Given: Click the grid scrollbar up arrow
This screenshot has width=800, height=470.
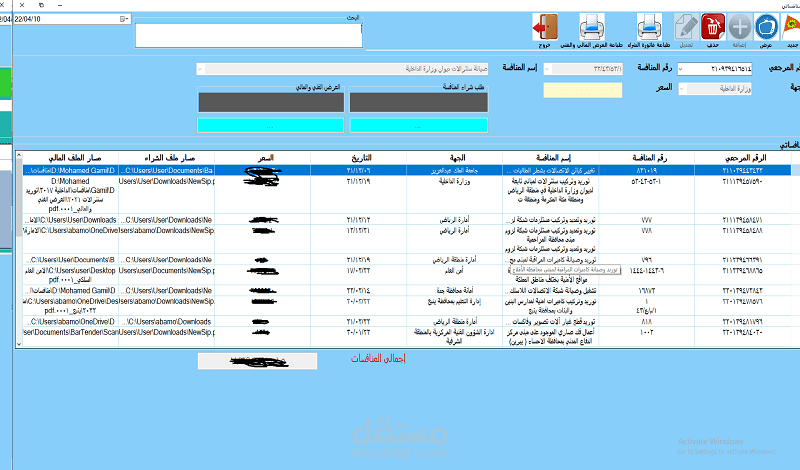Looking at the screenshot, I should pyautogui.click(x=19, y=155).
